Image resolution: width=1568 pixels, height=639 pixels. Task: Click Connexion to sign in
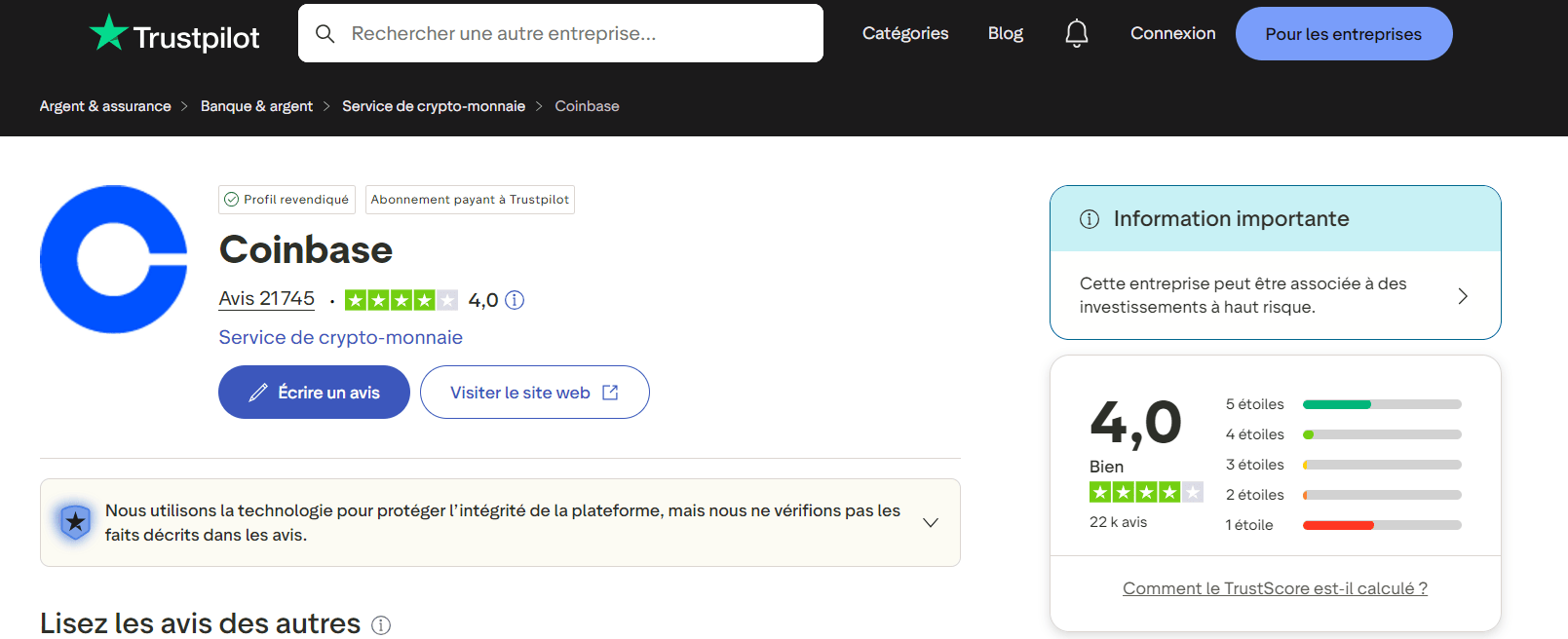coord(1173,33)
